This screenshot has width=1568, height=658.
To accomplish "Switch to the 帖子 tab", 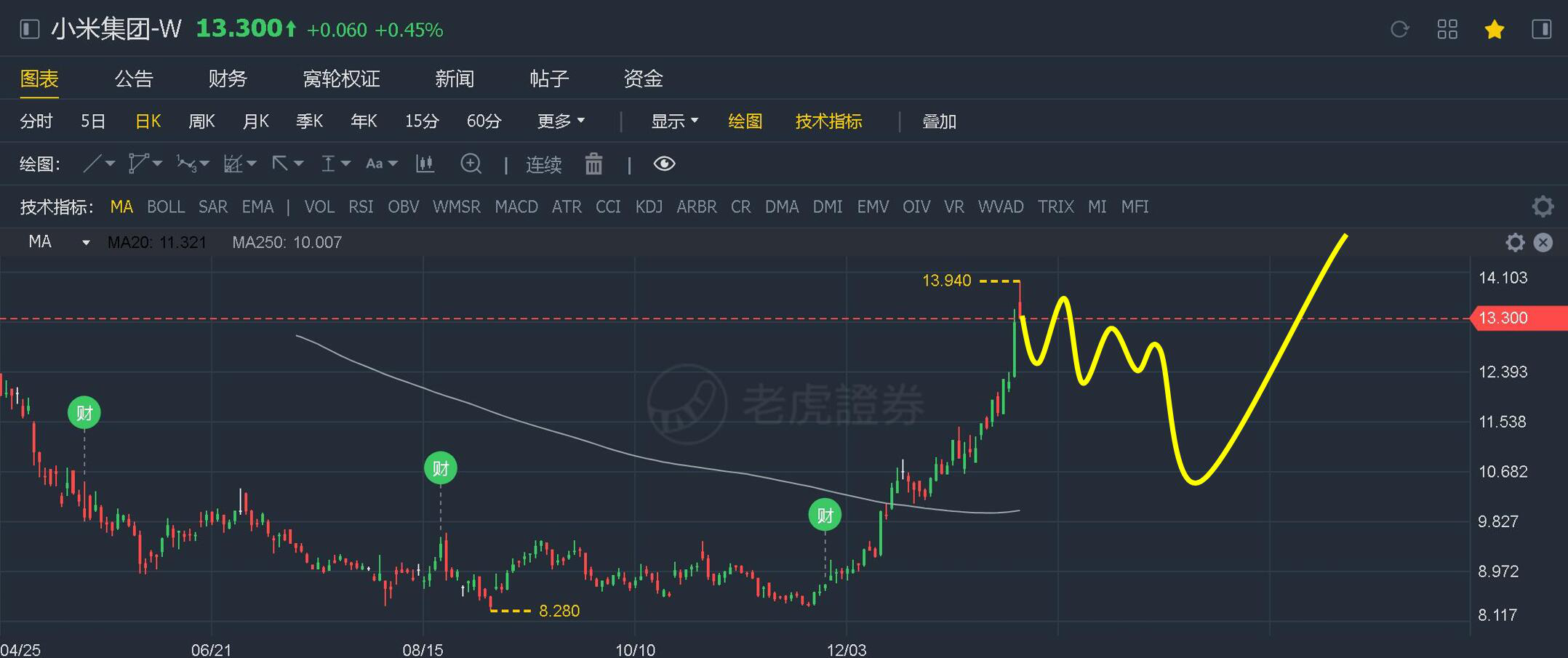I will [x=549, y=78].
